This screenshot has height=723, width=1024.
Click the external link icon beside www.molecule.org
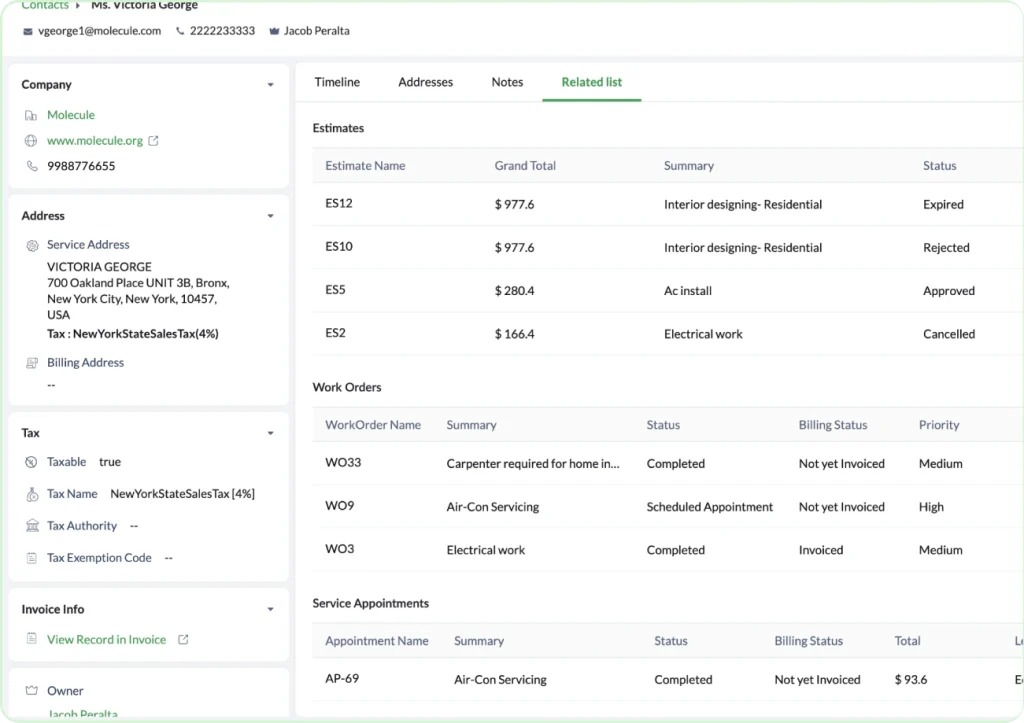pos(153,141)
